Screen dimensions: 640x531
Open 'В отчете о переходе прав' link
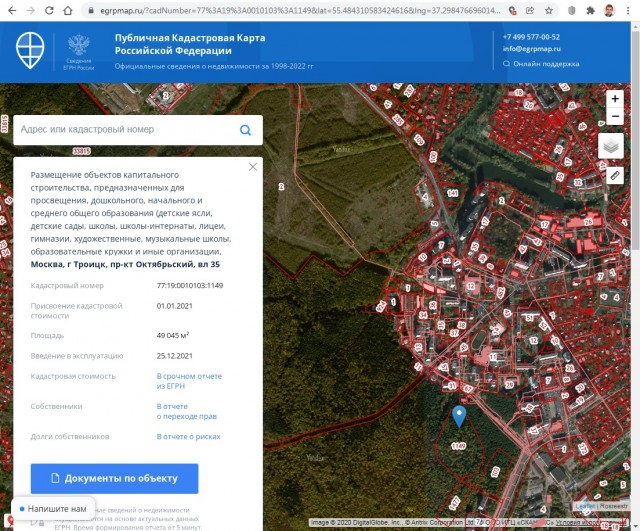click(x=188, y=411)
